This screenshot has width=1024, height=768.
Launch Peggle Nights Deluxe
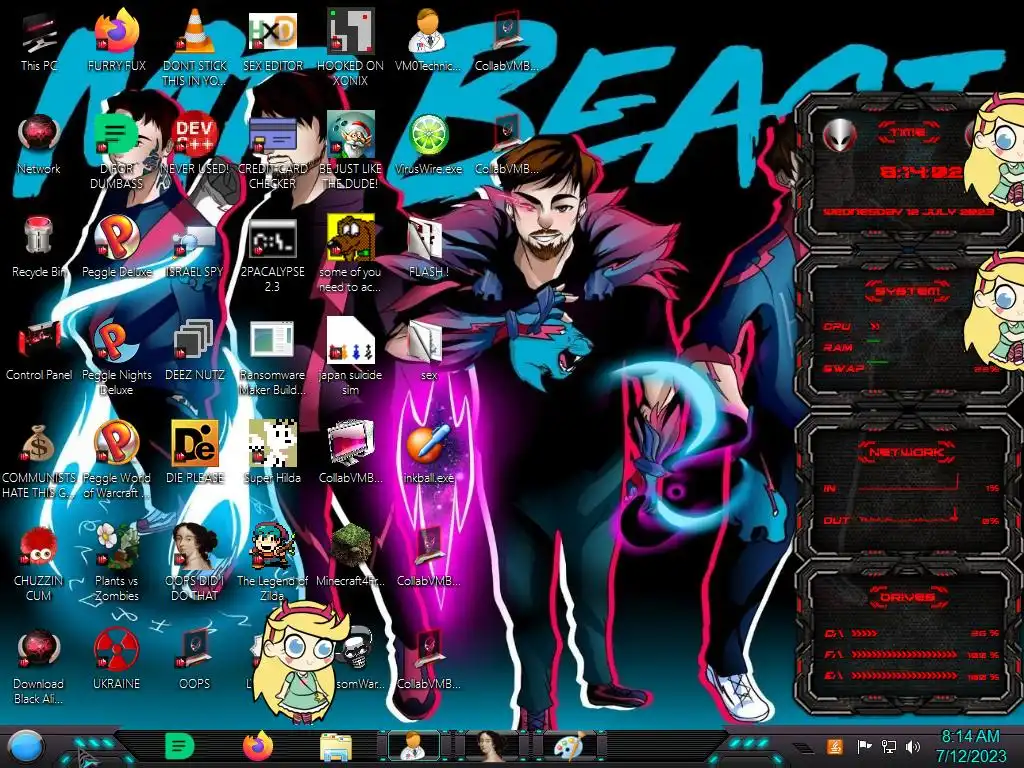116,359
